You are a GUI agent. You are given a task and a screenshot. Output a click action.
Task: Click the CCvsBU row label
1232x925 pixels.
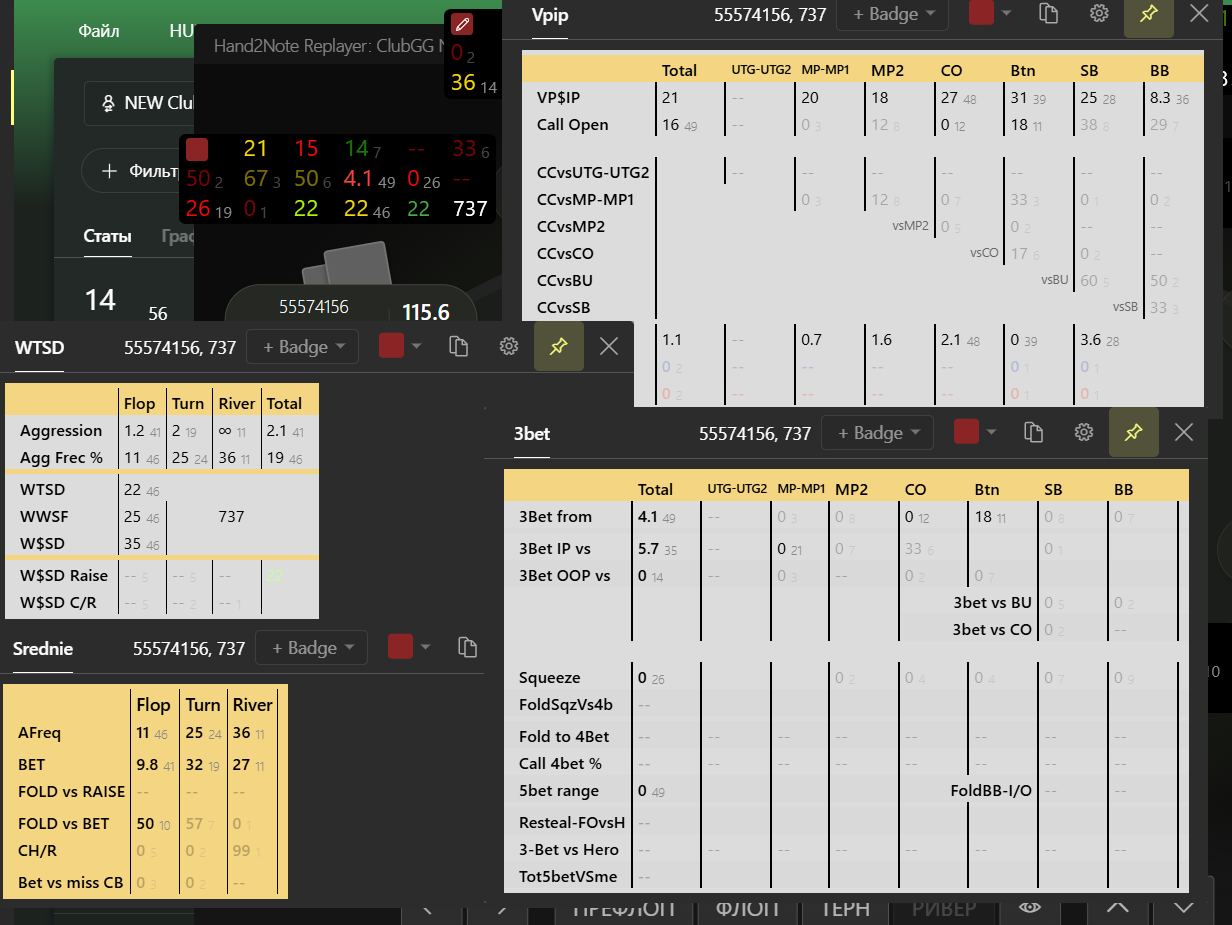(565, 281)
